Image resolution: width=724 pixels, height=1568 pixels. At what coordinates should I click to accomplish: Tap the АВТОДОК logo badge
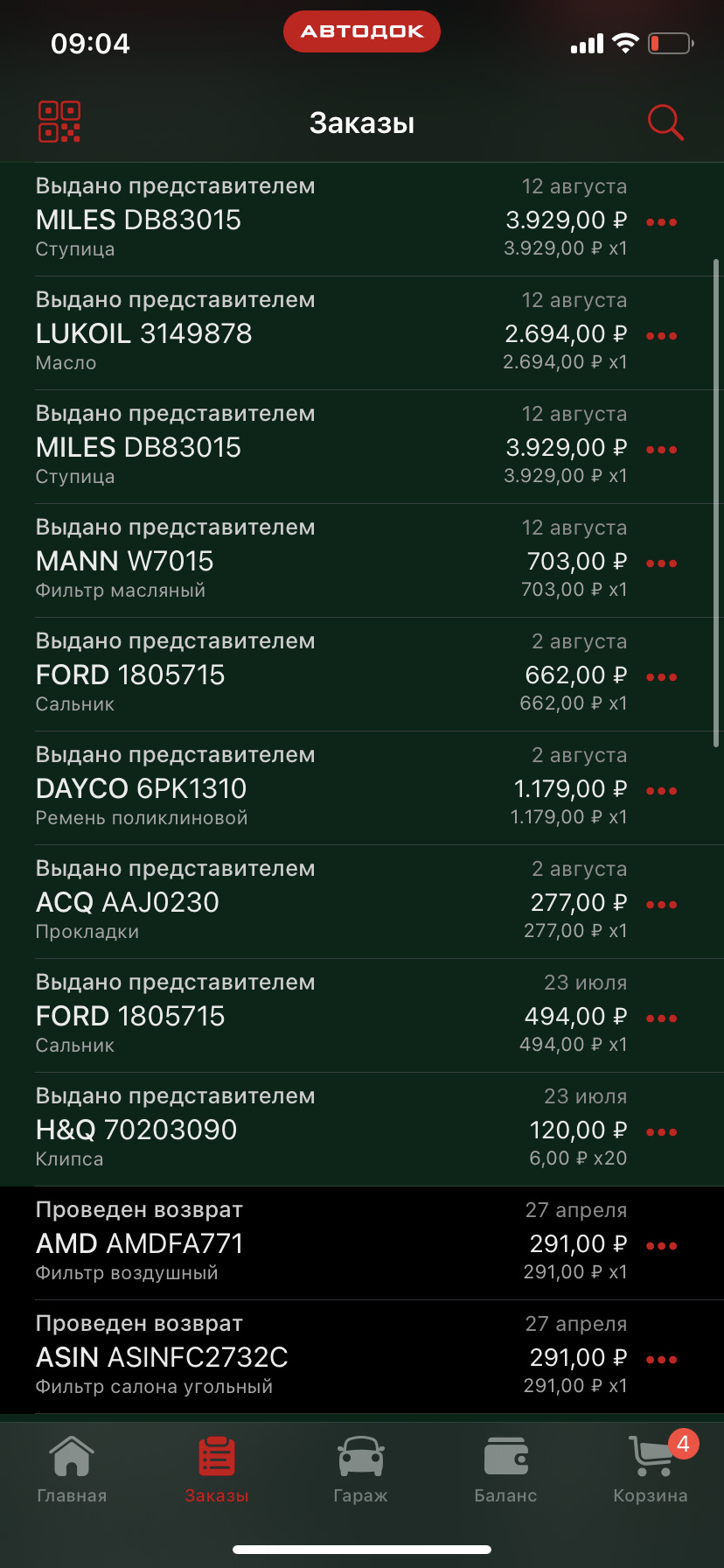tap(361, 31)
